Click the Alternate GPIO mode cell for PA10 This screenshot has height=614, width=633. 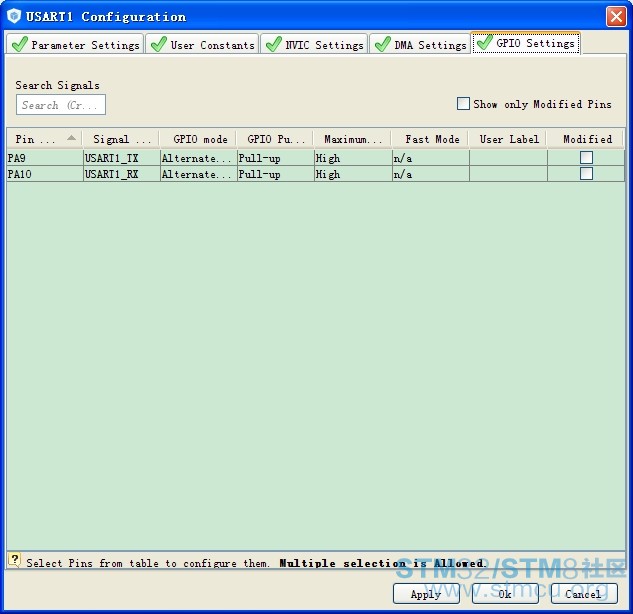[198, 174]
